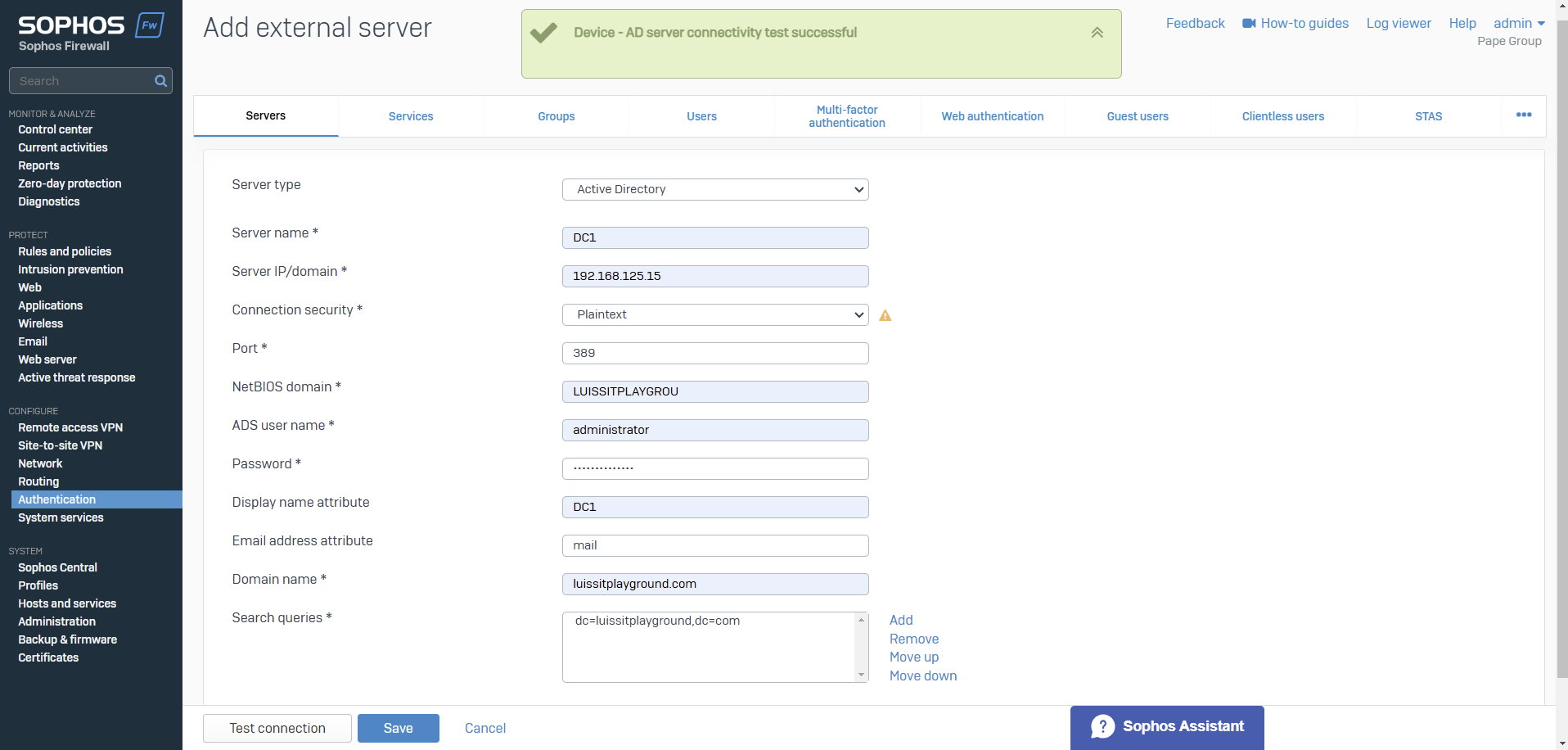The height and width of the screenshot is (750, 1568).
Task: Click the How-to guides video camera icon
Action: 1249,24
